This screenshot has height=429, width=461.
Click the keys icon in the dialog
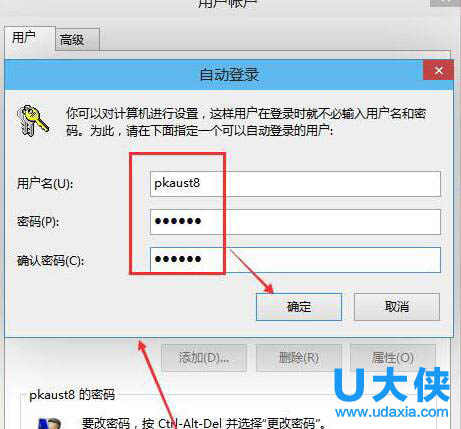click(x=33, y=121)
